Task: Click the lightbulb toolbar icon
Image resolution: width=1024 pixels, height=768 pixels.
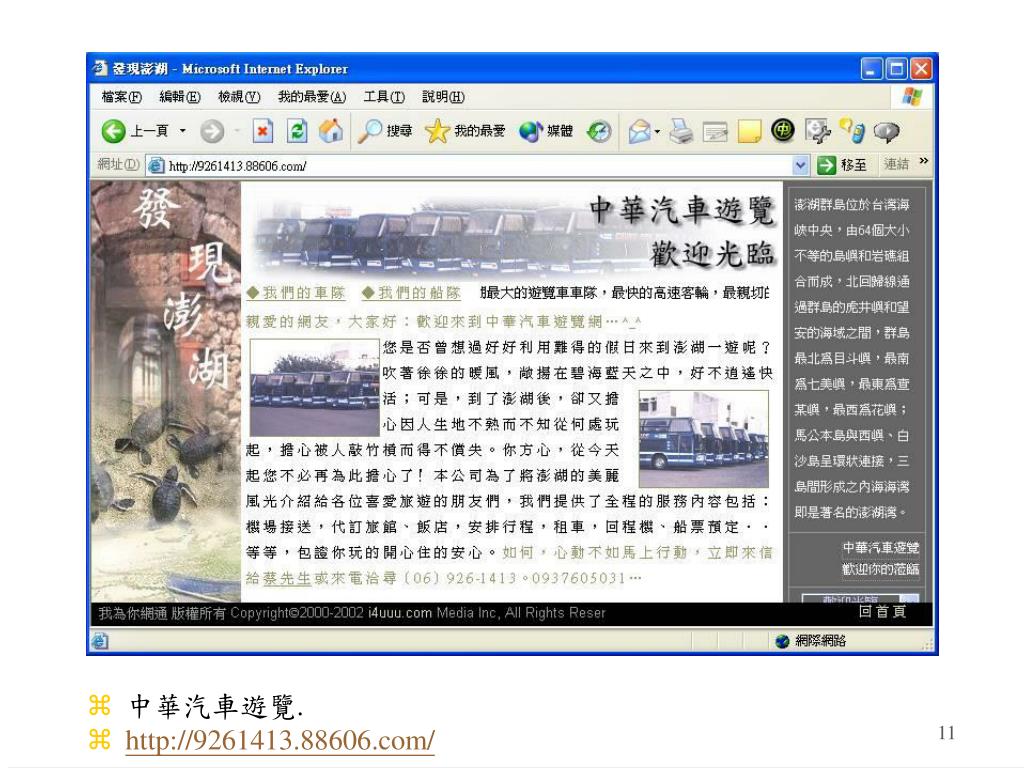Action: 852,131
